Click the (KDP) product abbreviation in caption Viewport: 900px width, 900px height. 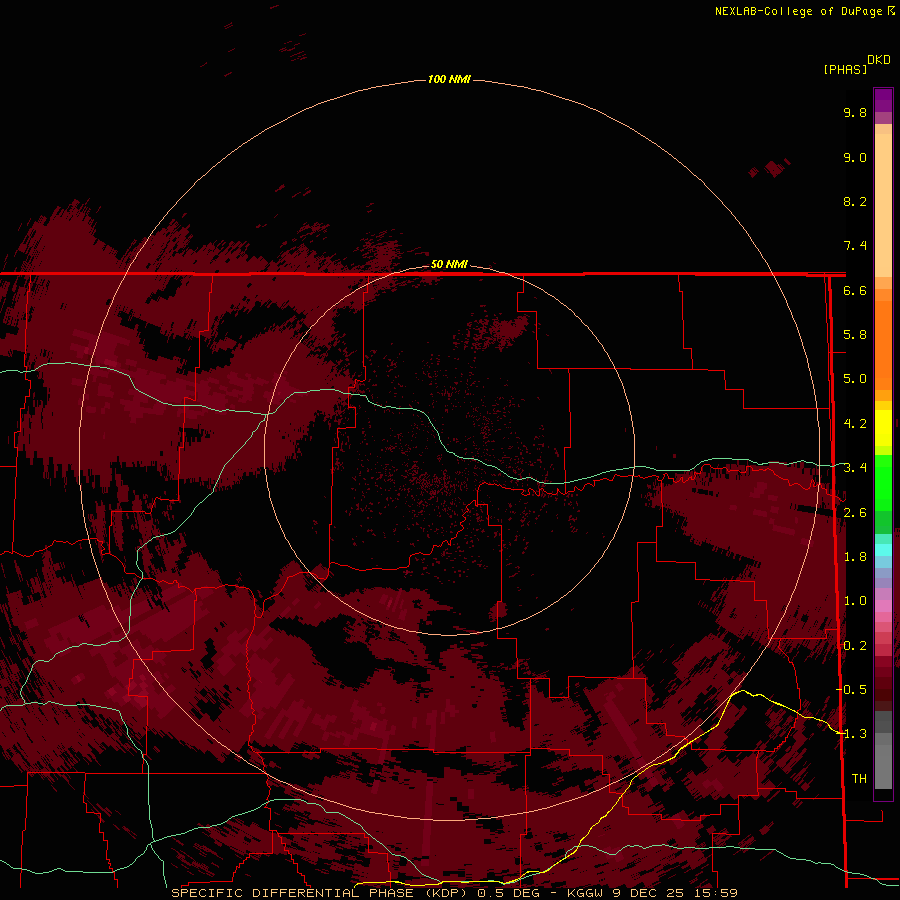click(446, 893)
